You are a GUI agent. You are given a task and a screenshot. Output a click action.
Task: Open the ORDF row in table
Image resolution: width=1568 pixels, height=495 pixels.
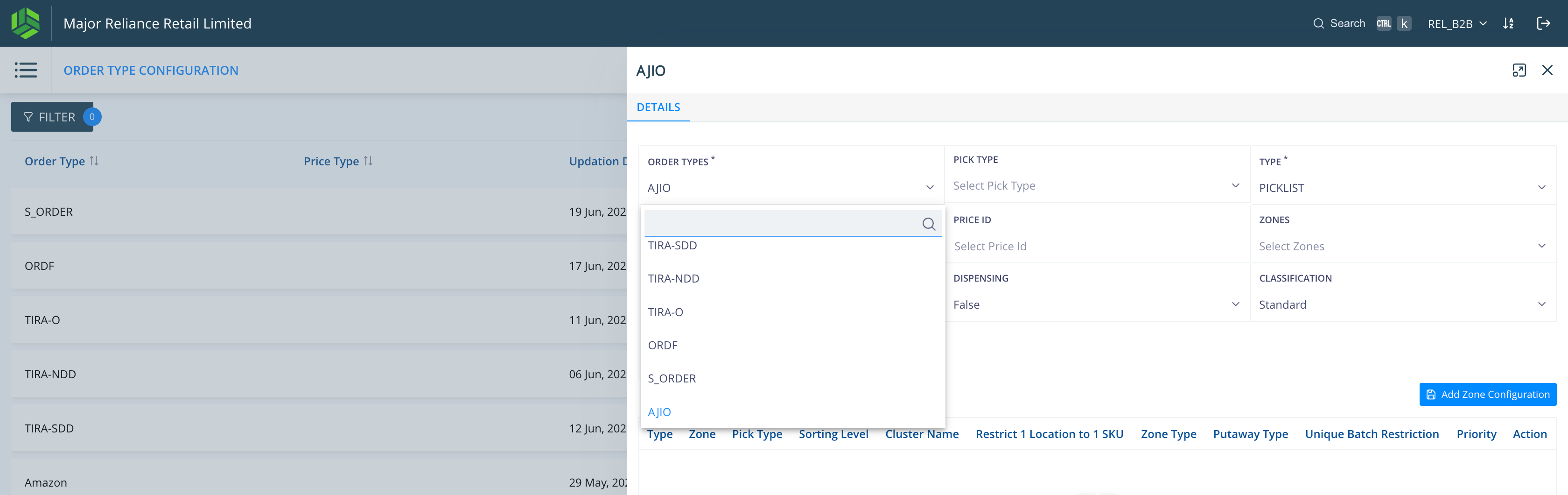tap(319, 266)
